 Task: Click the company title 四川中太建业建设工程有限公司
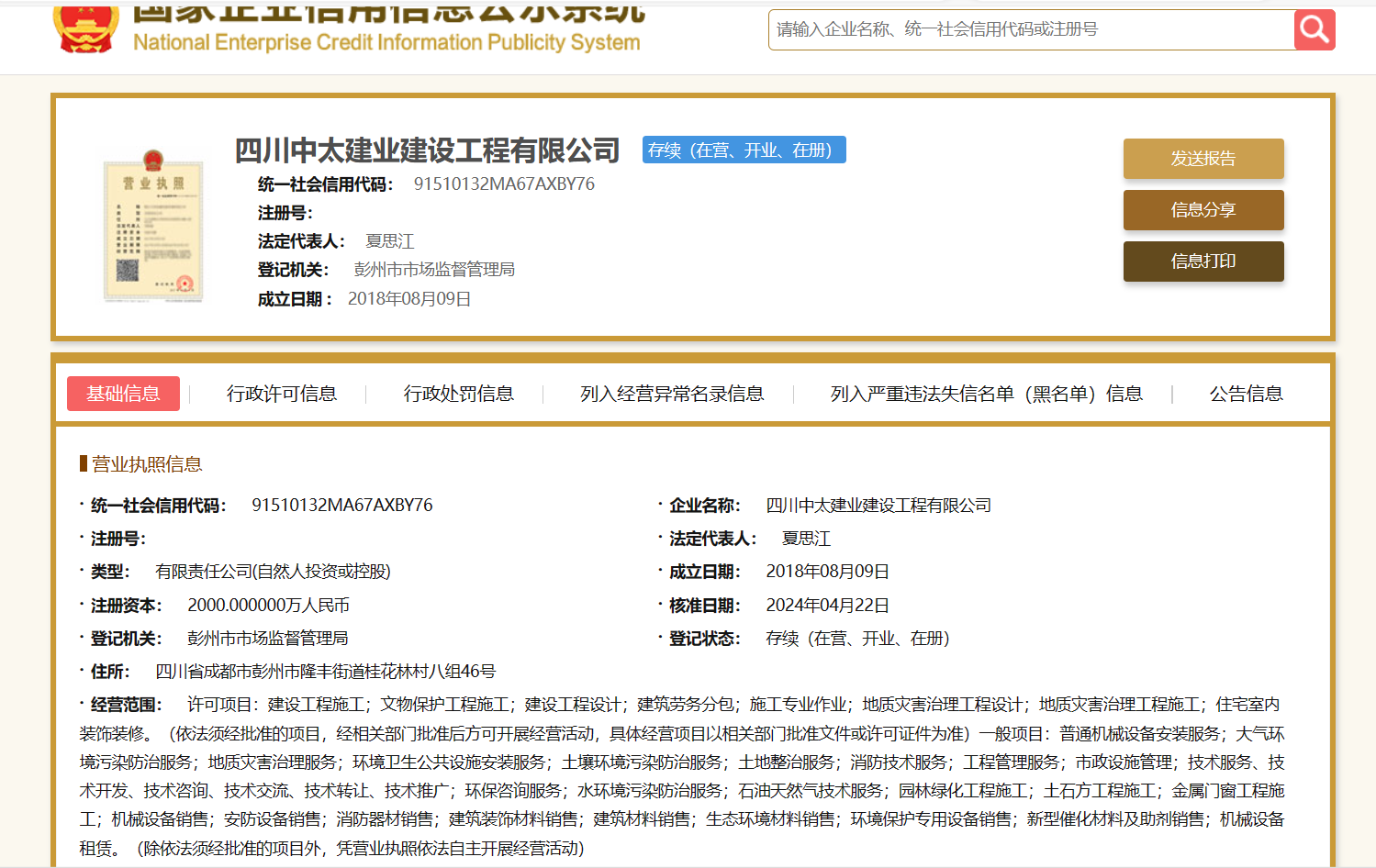click(428, 150)
